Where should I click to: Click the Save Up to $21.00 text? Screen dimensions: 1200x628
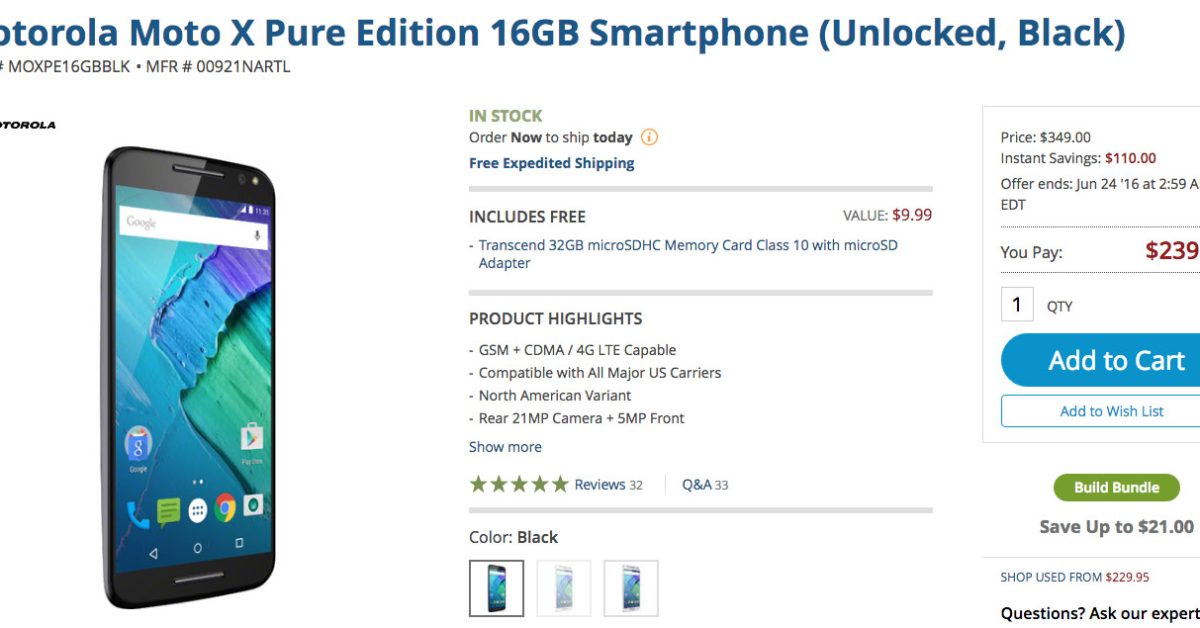1116,527
